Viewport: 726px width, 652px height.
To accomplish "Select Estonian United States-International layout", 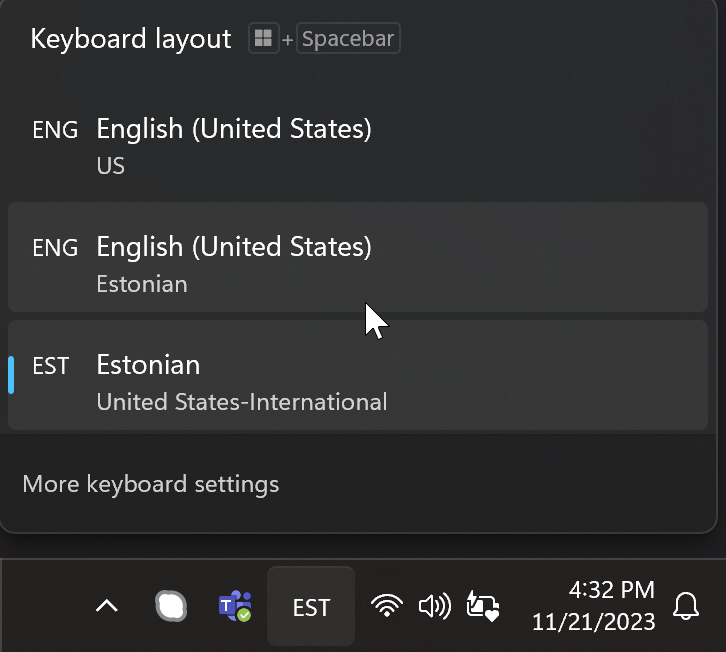I will point(358,375).
